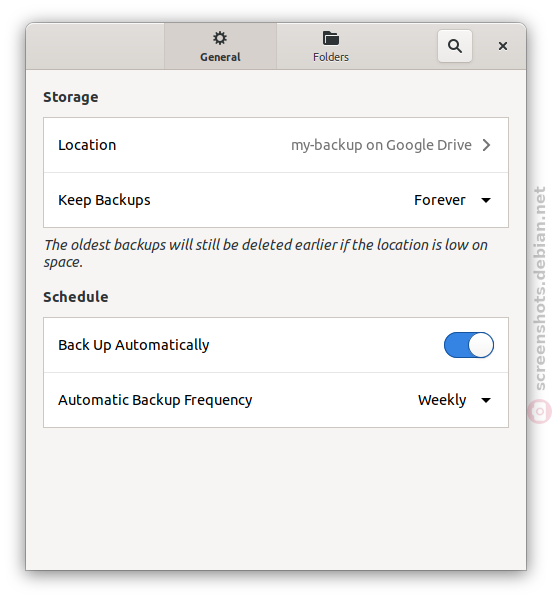Click the gear icon on the General tab
Screen dimensions: 552x599
tap(220, 38)
